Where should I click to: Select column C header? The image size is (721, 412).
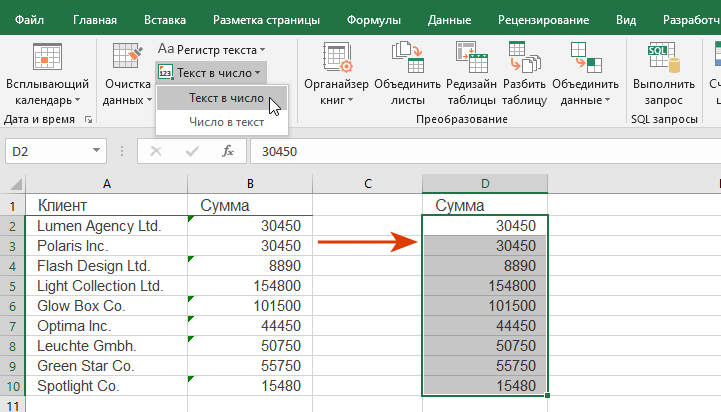tap(367, 184)
